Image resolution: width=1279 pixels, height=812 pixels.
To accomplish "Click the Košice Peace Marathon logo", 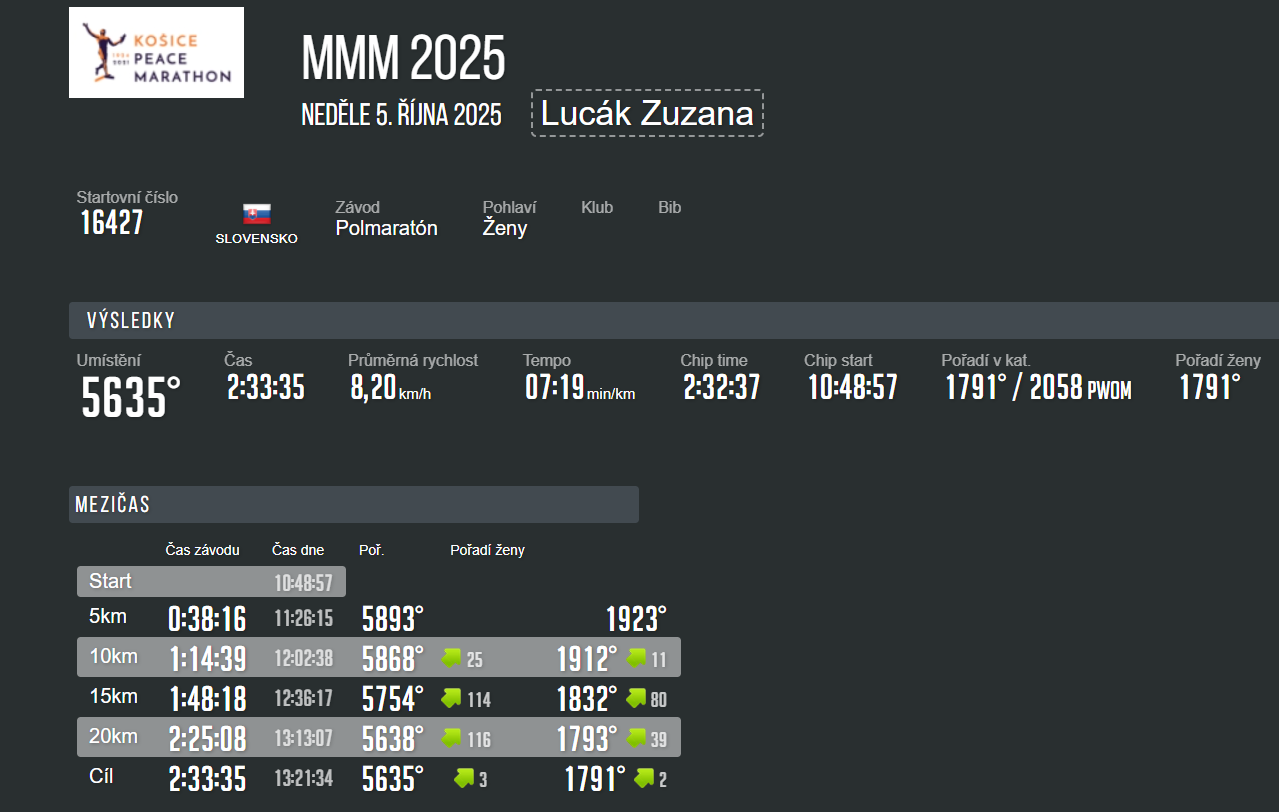I will (156, 52).
